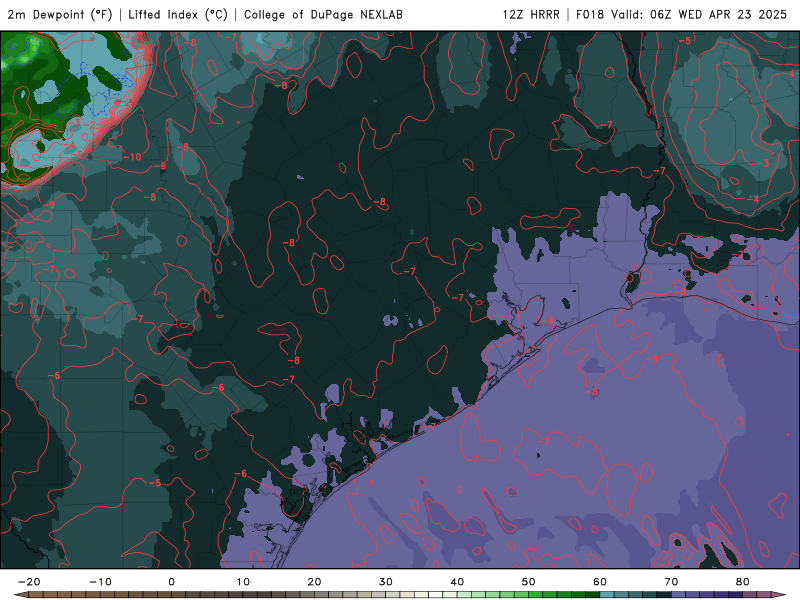The image size is (800, 600).
Task: Click the 0 label on the color scale
Action: tap(171, 582)
